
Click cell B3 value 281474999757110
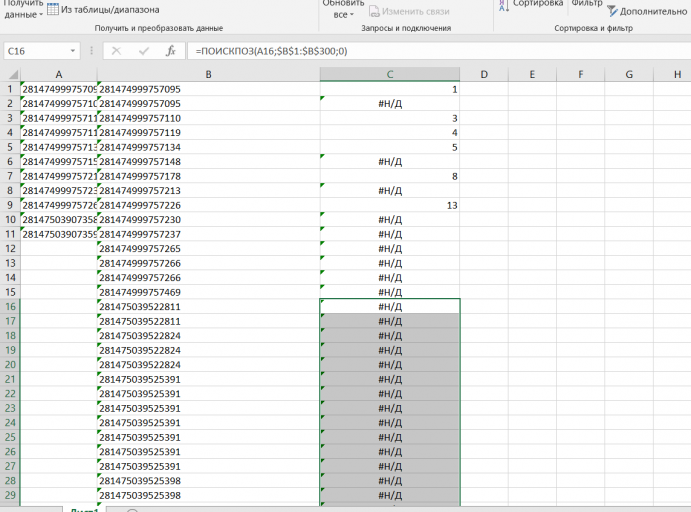tap(208, 118)
